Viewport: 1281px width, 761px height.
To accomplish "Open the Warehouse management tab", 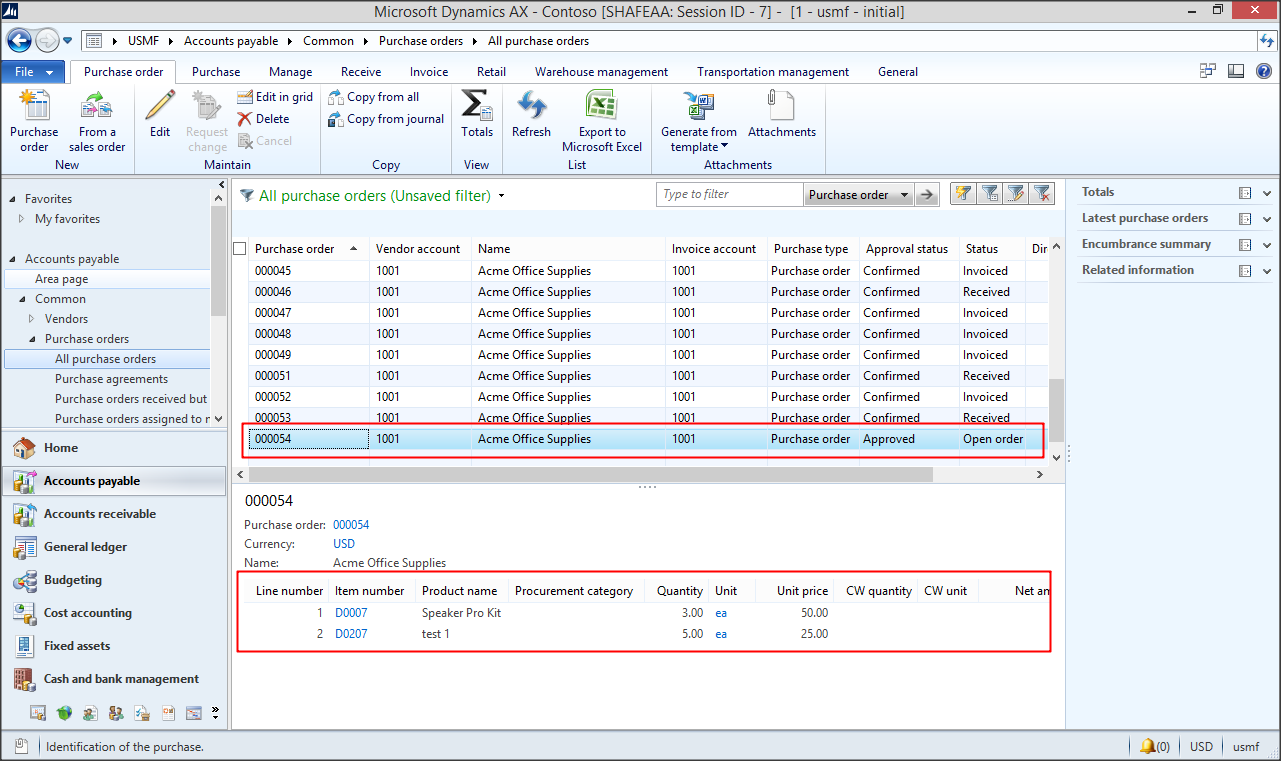I will 601,72.
